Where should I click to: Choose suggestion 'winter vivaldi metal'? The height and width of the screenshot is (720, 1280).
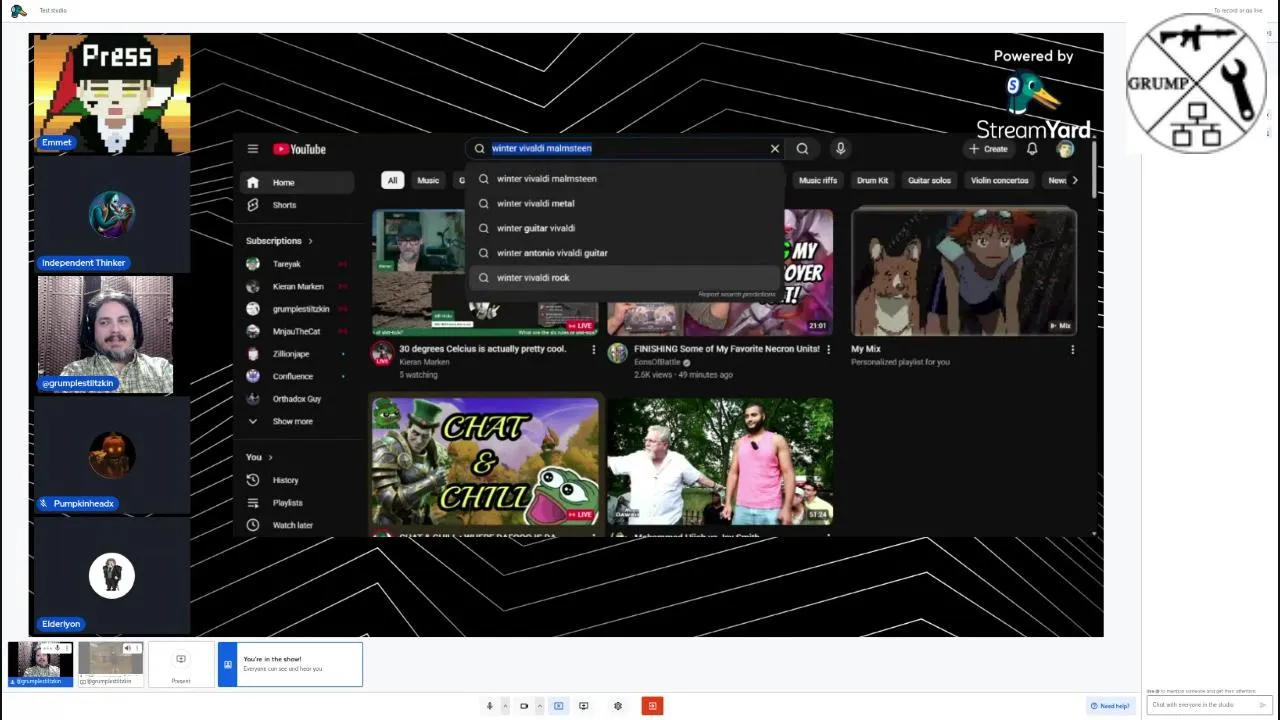click(x=625, y=203)
